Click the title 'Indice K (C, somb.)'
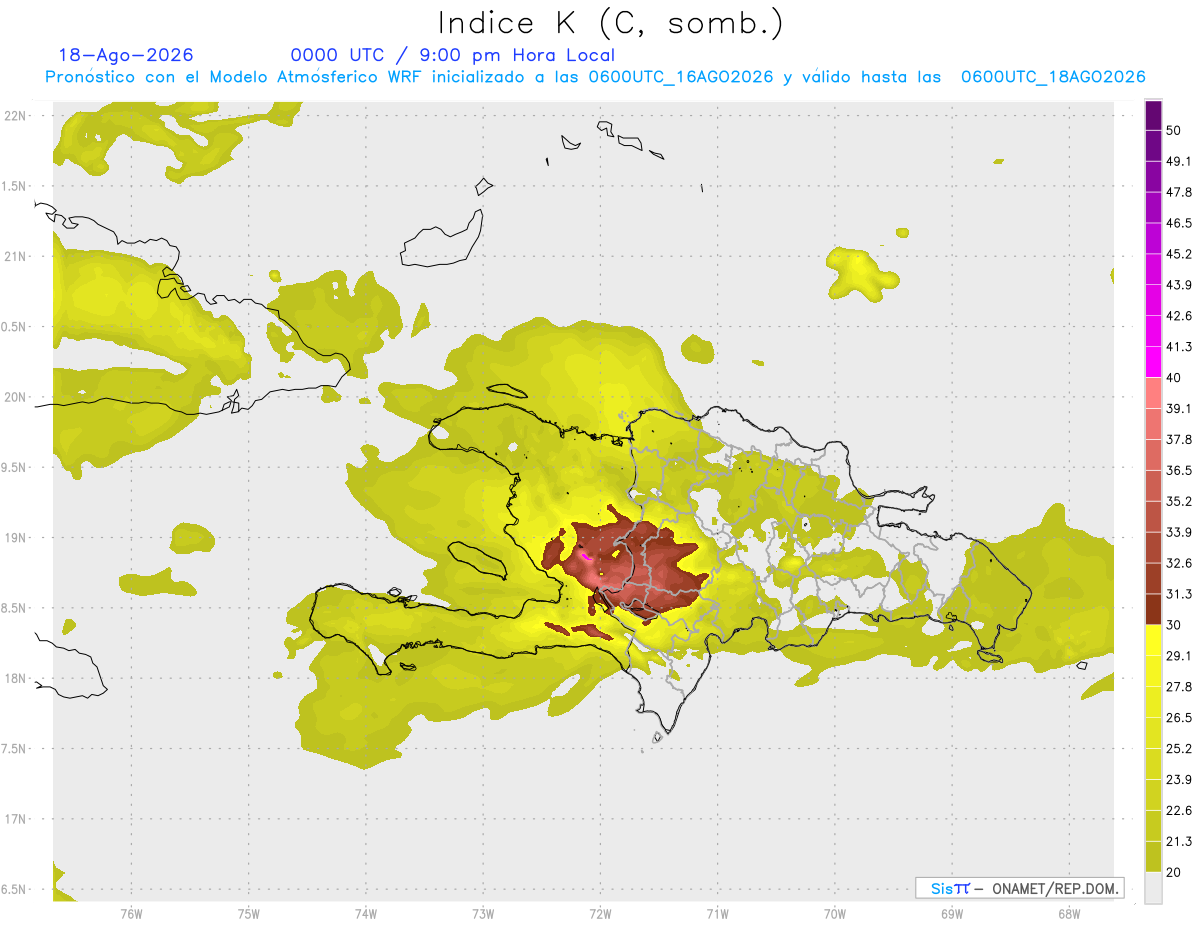 point(610,23)
